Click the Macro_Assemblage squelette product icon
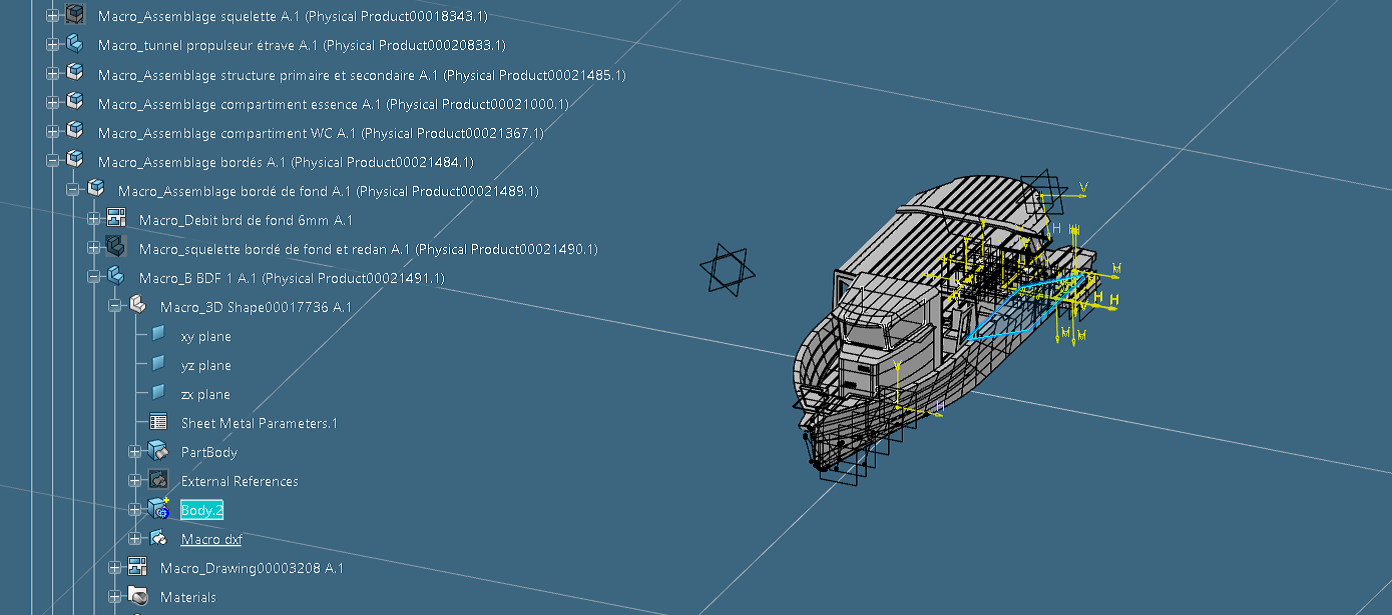 74,15
